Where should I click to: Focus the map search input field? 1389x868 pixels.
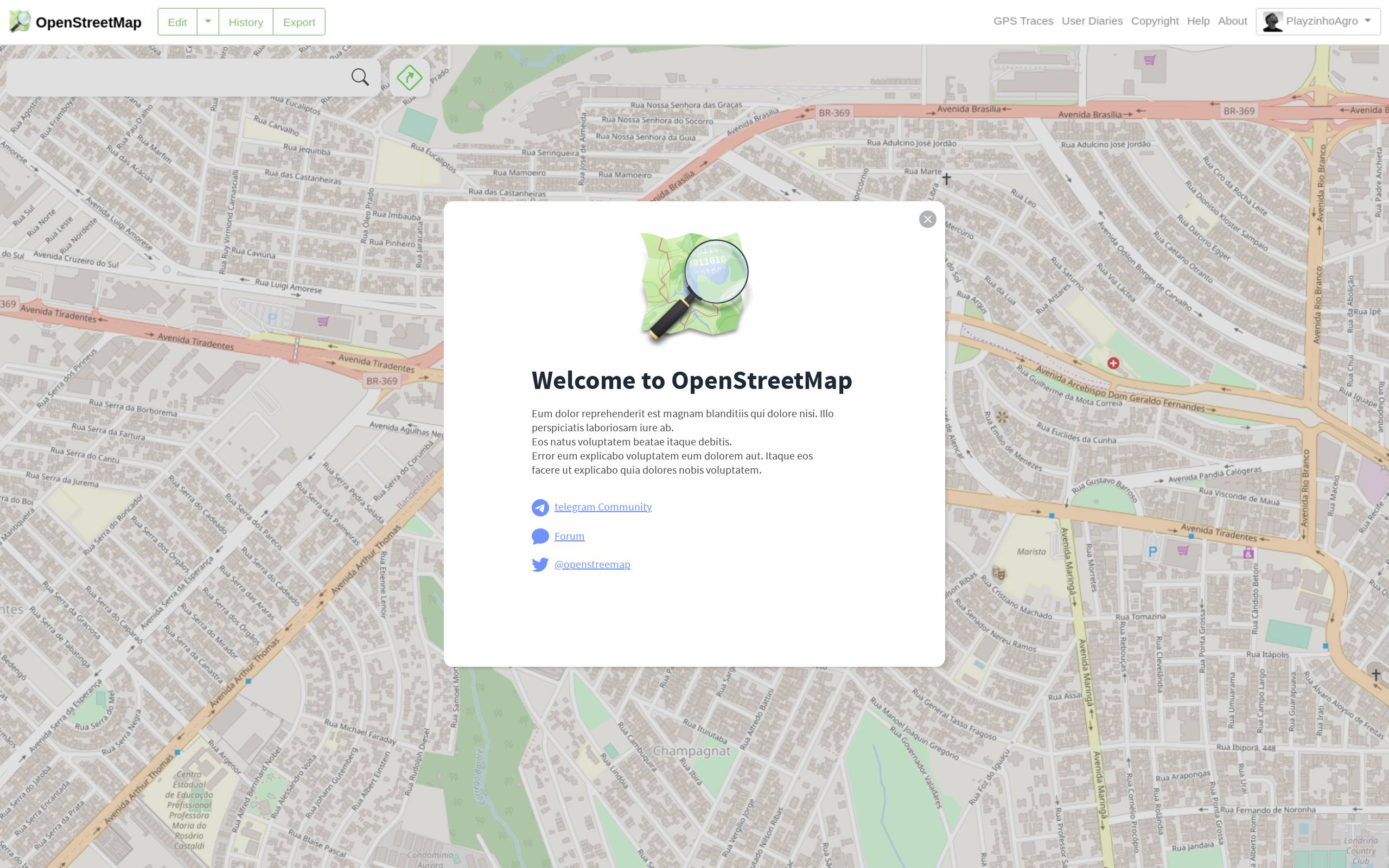click(x=178, y=77)
